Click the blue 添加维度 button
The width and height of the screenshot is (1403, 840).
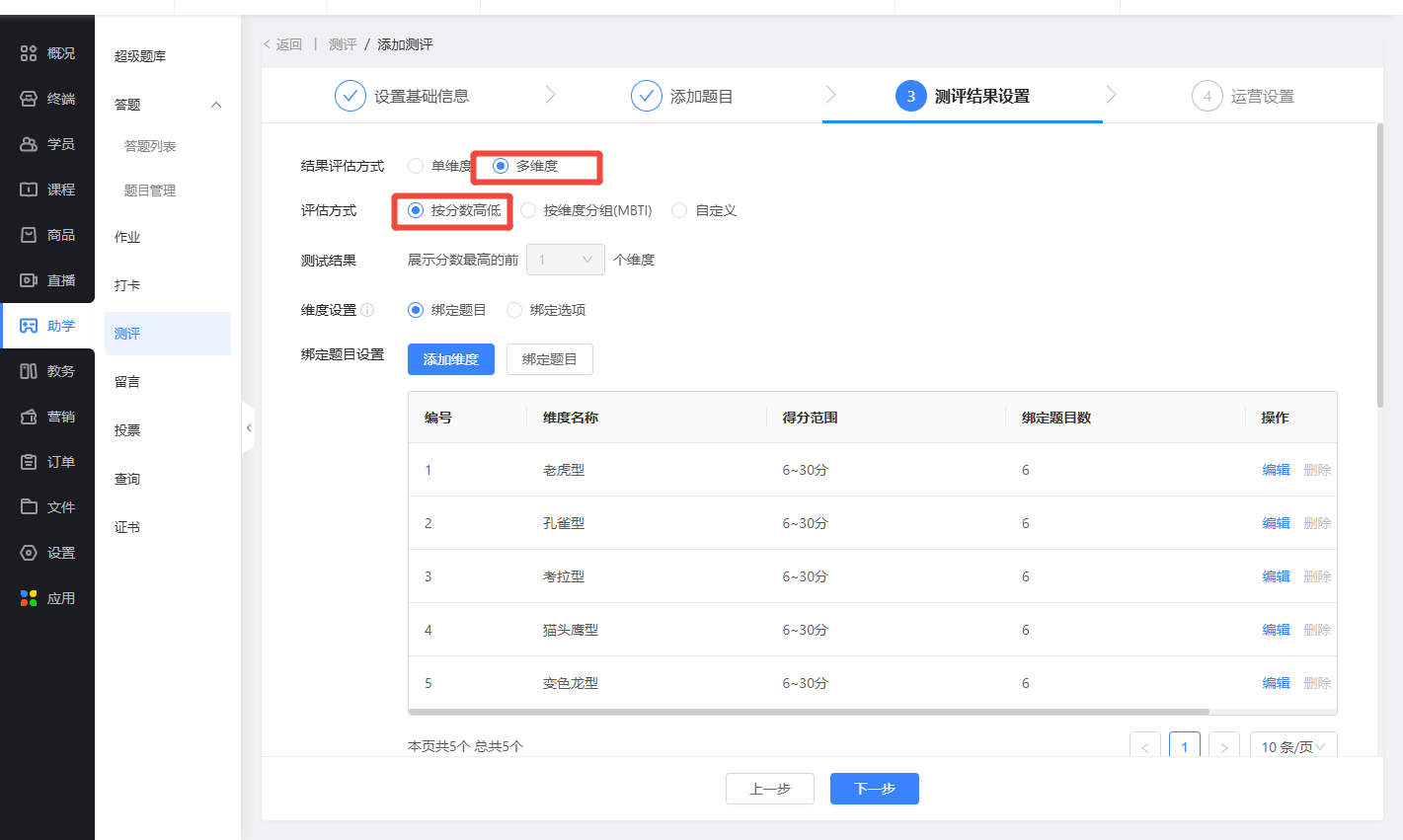pyautogui.click(x=450, y=359)
